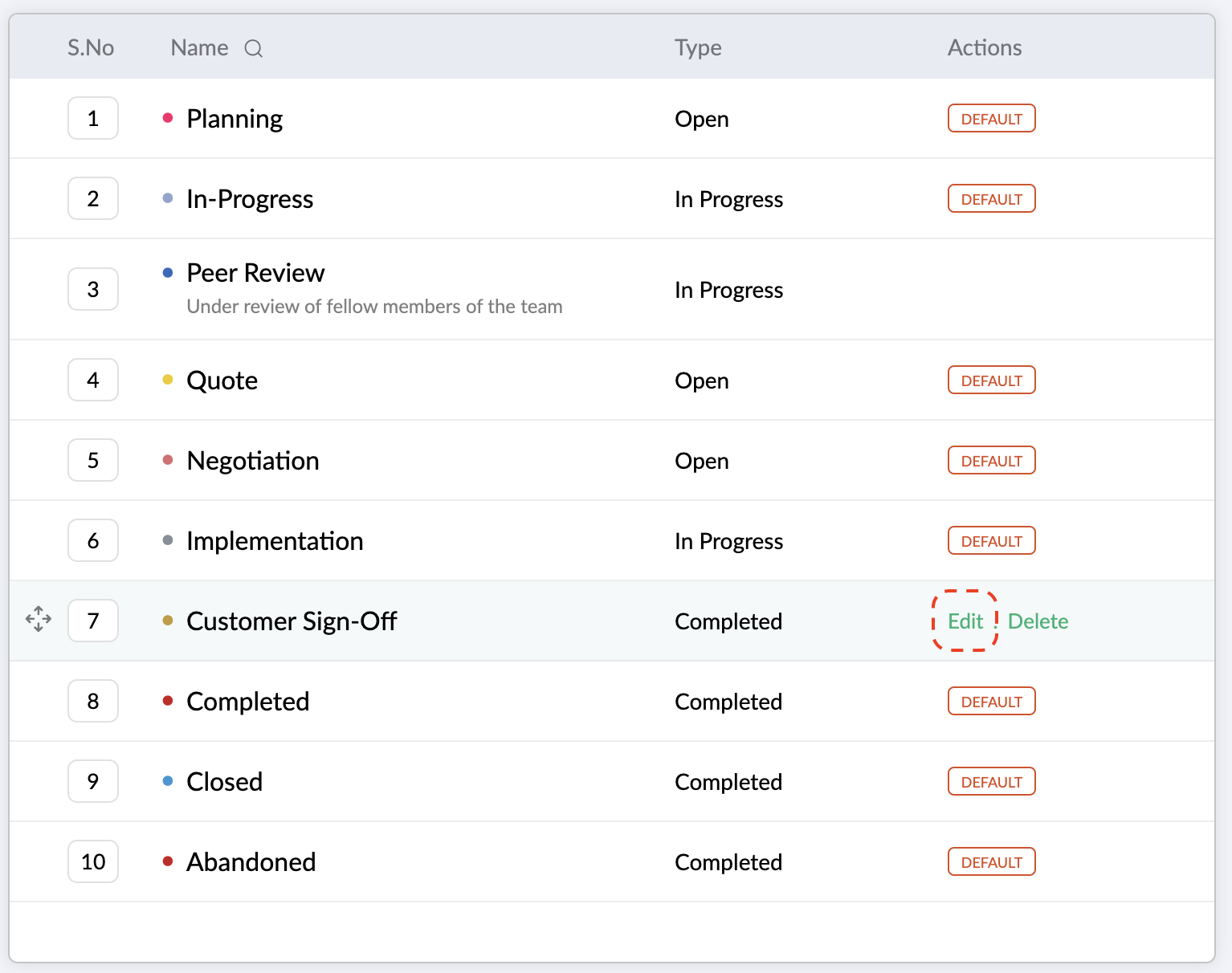Click the Peer Review status name
1232x973 pixels.
[255, 273]
